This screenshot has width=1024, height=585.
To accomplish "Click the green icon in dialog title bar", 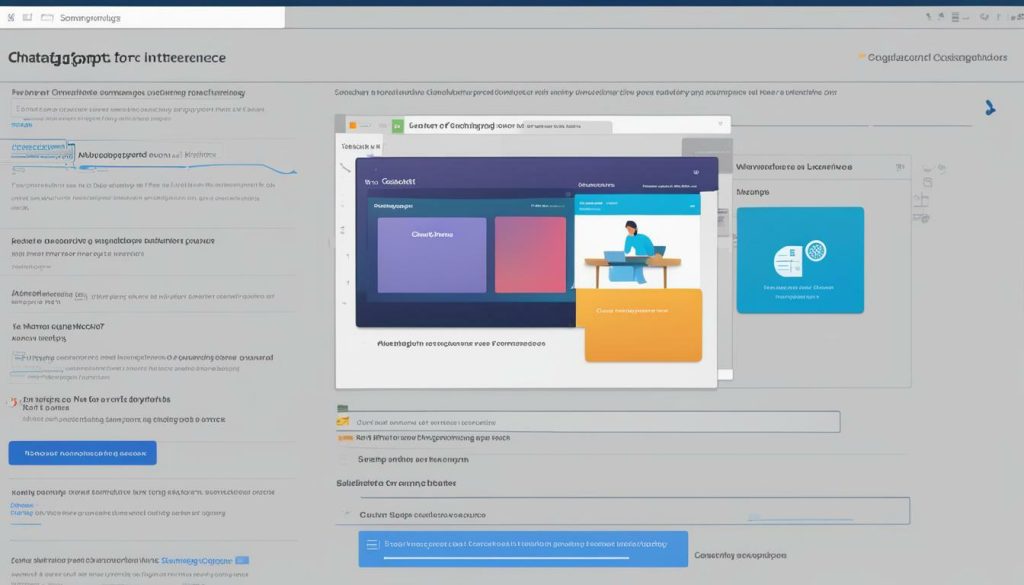I will click(398, 127).
